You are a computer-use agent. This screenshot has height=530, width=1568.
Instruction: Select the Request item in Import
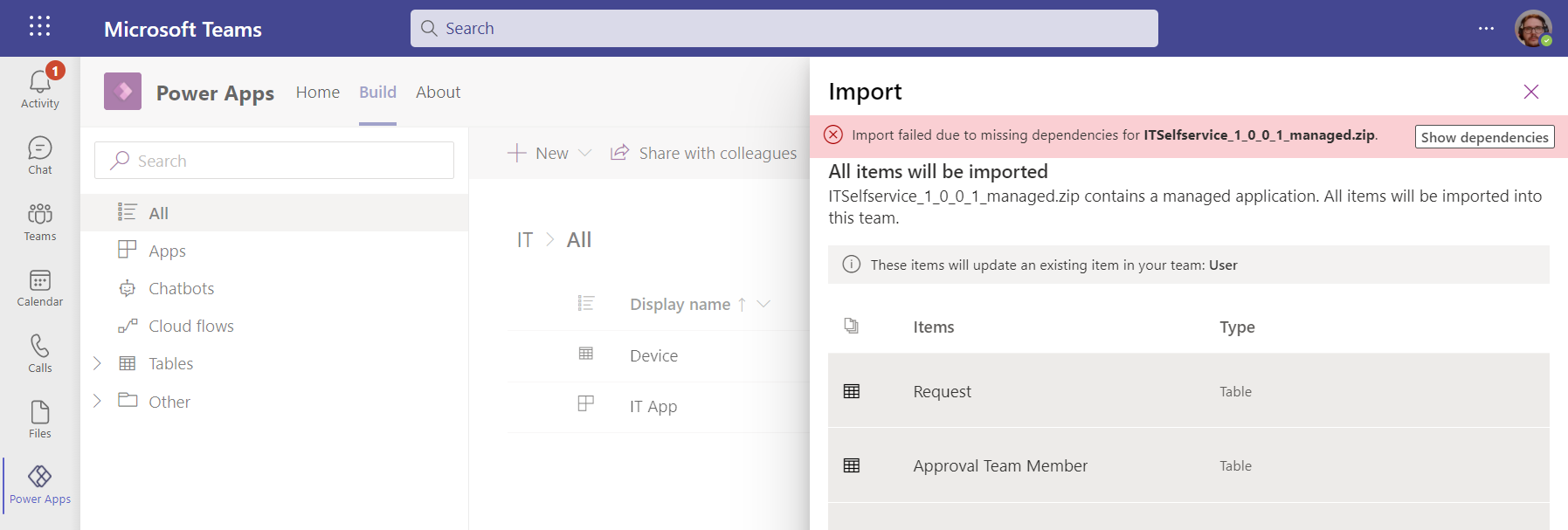coord(1189,390)
